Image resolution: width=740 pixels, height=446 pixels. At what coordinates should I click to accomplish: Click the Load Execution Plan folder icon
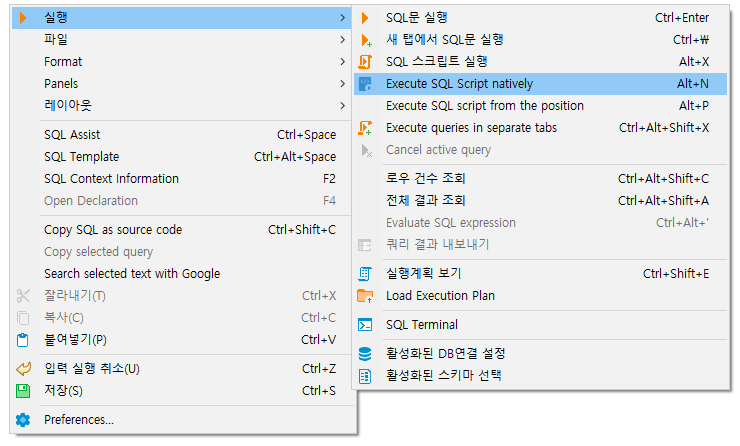(x=365, y=296)
